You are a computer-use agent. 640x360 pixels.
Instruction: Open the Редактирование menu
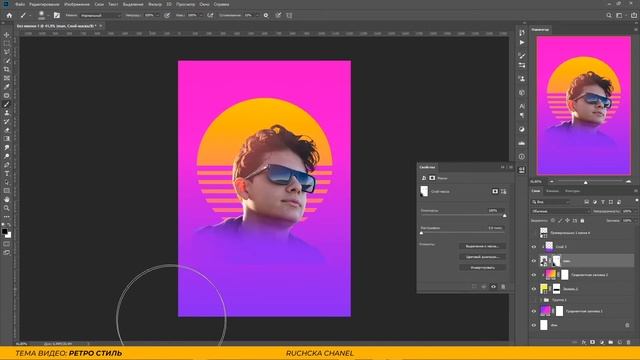click(44, 4)
